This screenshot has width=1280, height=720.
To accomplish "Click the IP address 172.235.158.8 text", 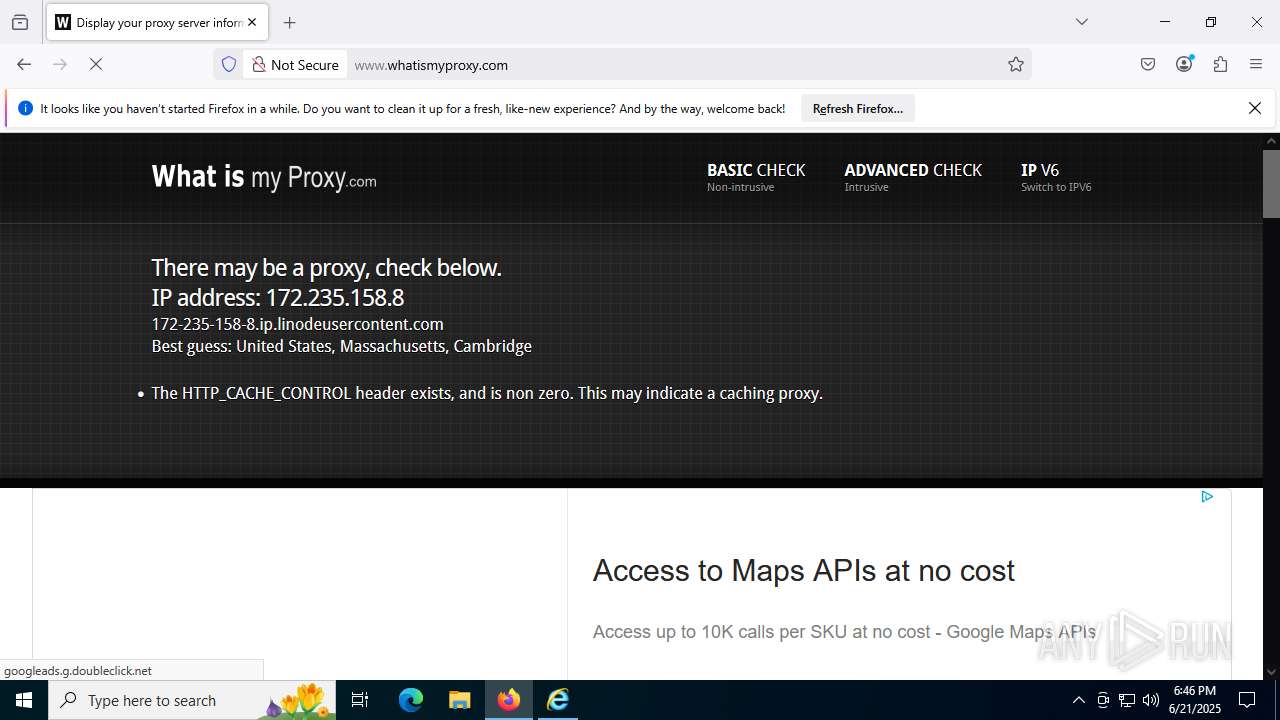I will [x=278, y=297].
